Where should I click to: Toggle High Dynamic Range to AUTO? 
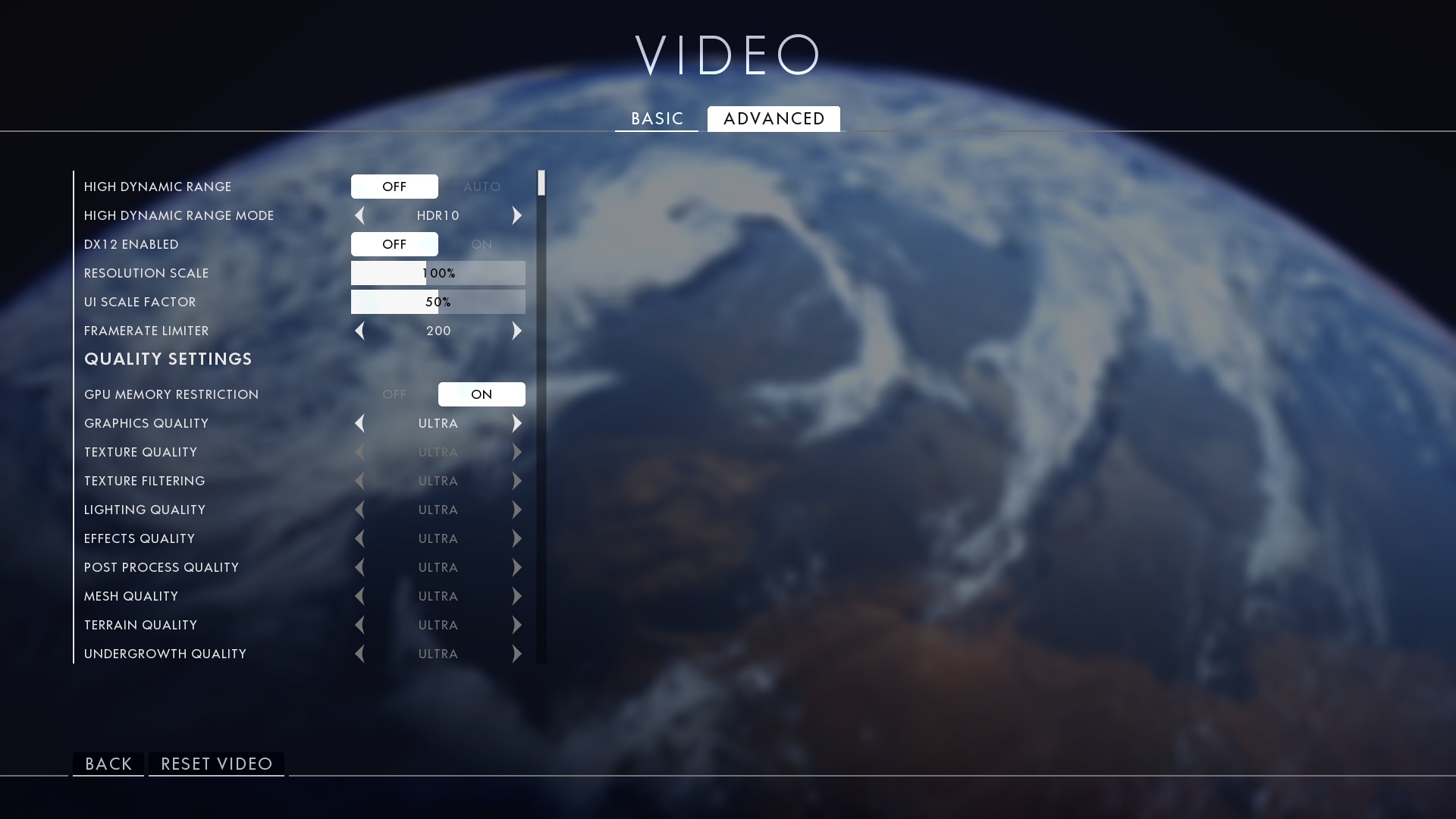[481, 186]
